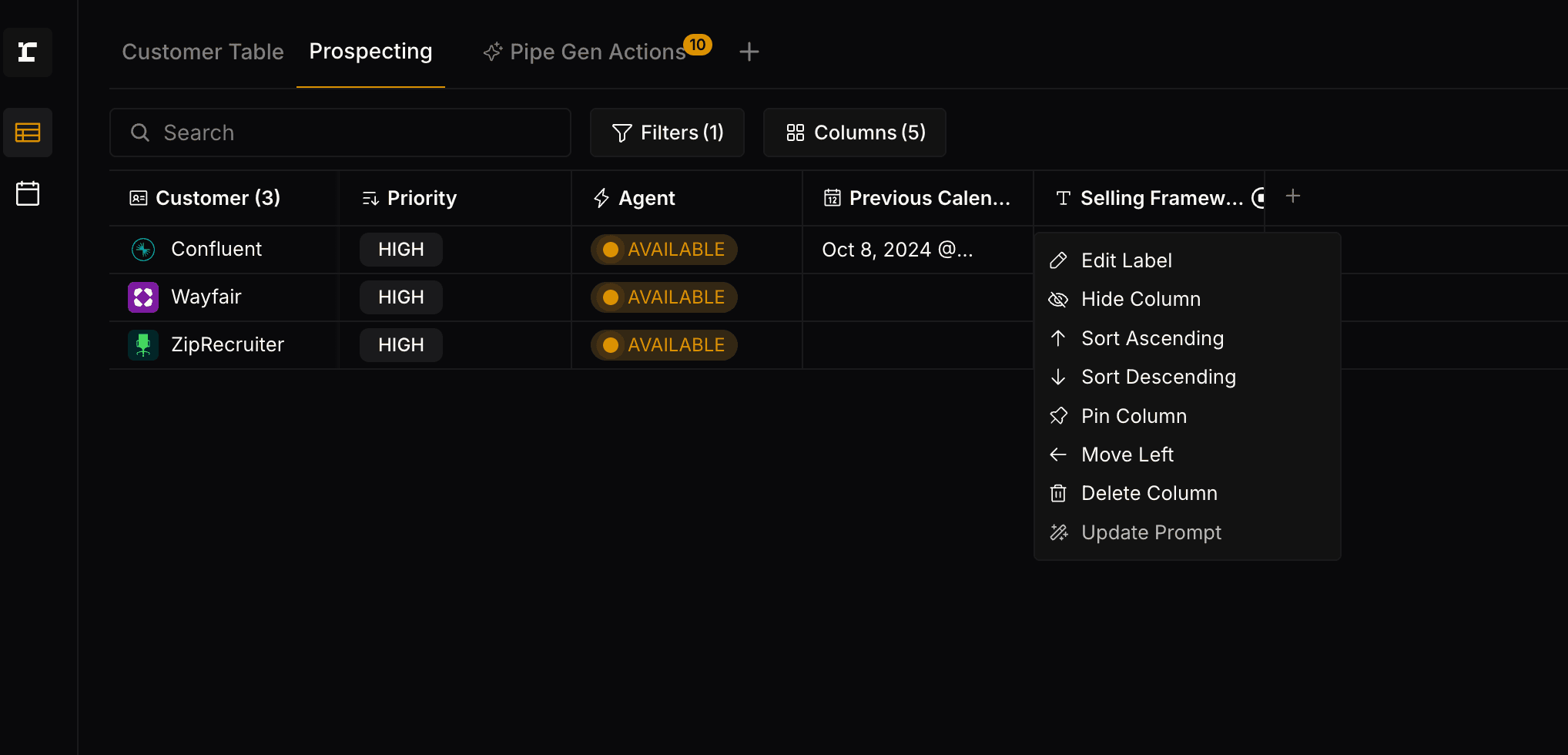Click the Confluent company logo
1568x755 pixels.
click(143, 250)
